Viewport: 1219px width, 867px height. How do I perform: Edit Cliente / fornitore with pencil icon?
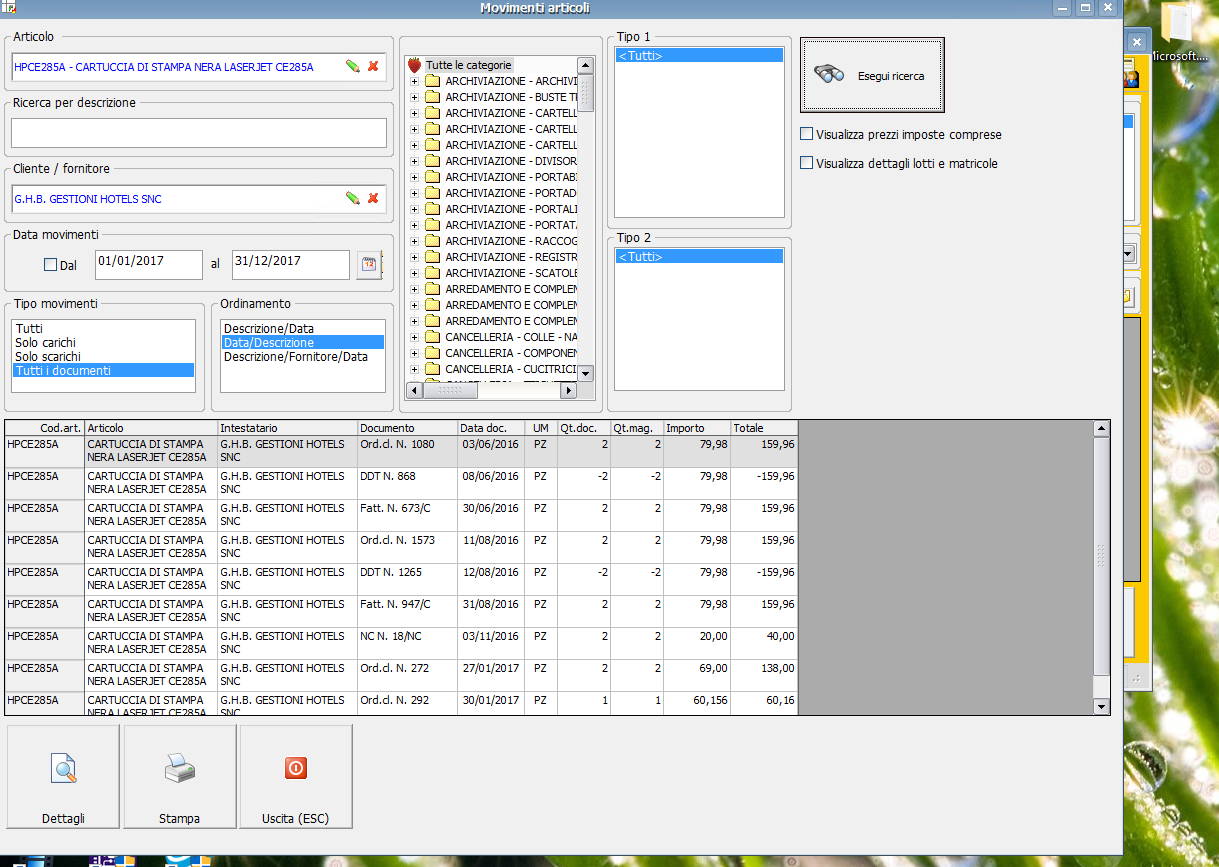pyautogui.click(x=352, y=198)
